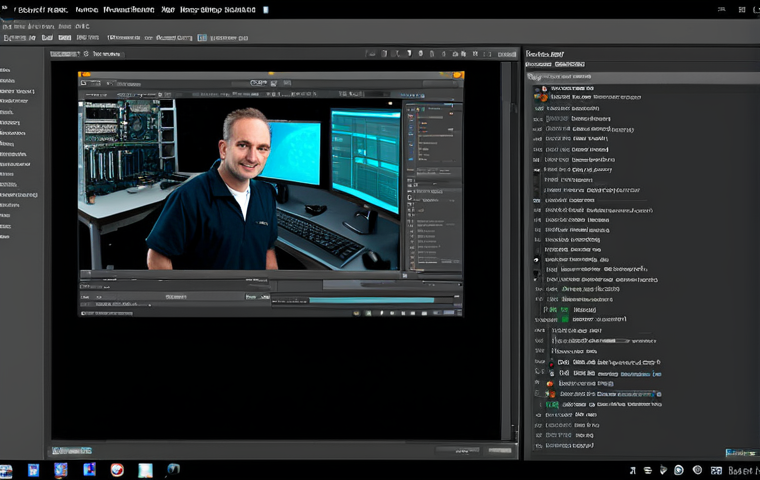Click the orange icon at preview window's top-left
This screenshot has width=760, height=480.
coord(84,75)
